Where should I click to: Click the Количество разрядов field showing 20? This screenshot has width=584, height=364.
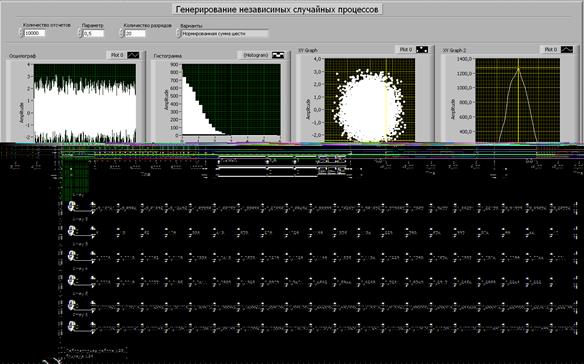click(135, 34)
